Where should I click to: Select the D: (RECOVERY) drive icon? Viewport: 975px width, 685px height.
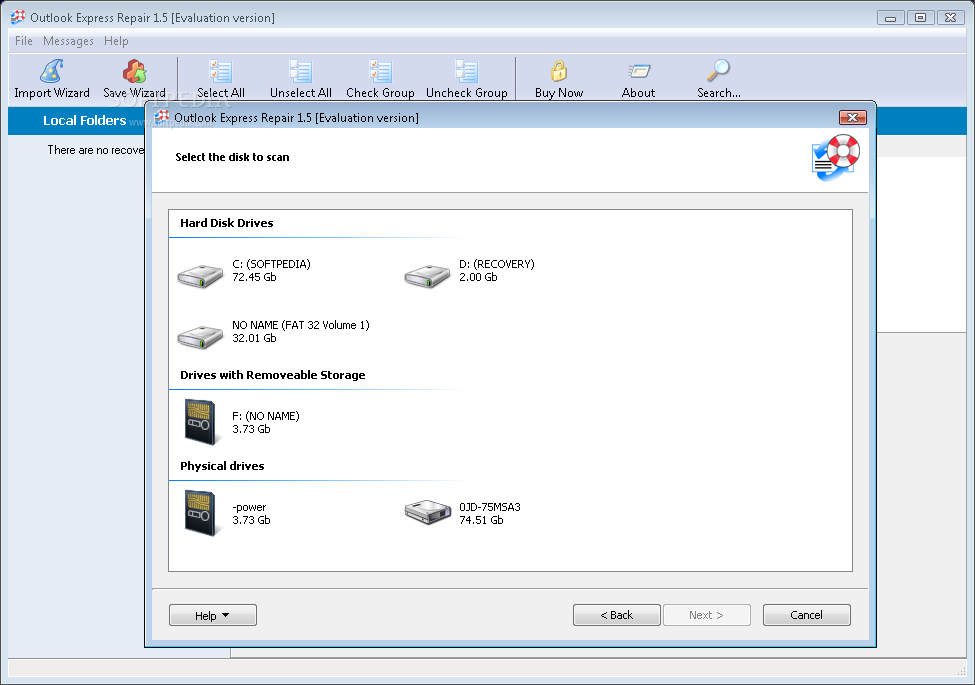(427, 276)
